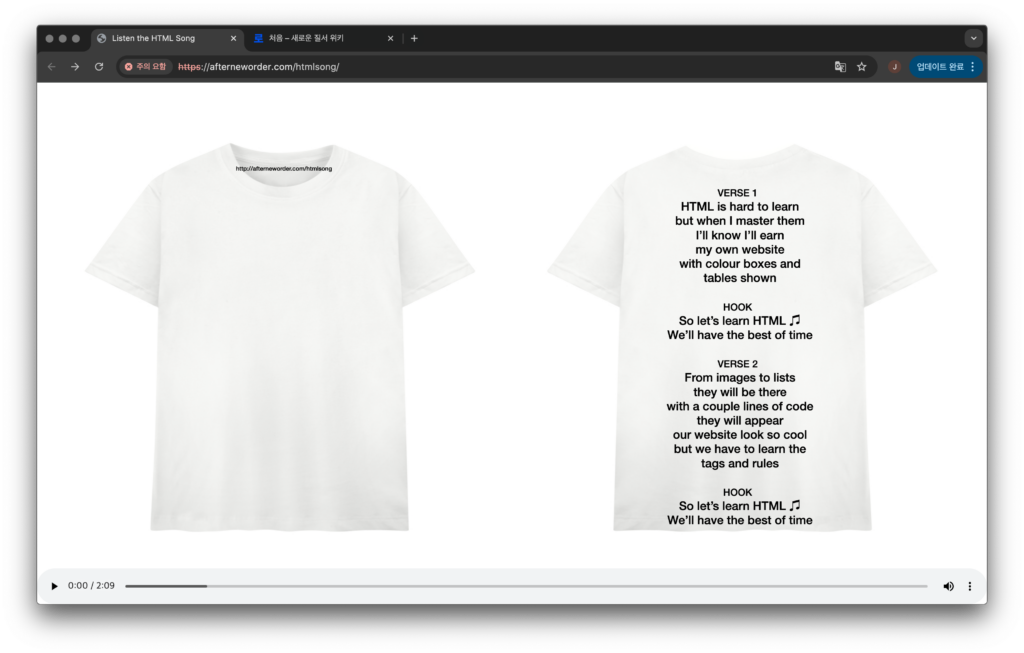
Task: Click the 업데이트 완료 update button
Action: coord(945,67)
